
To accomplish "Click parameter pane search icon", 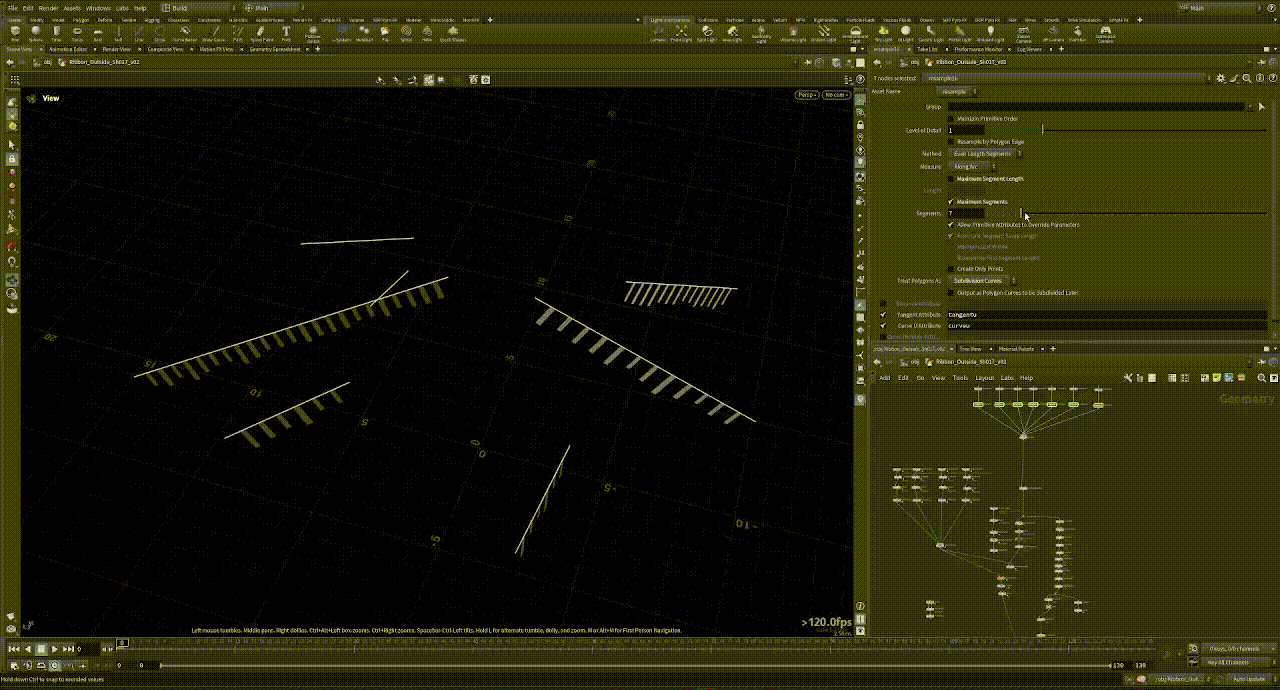I will coord(1246,78).
